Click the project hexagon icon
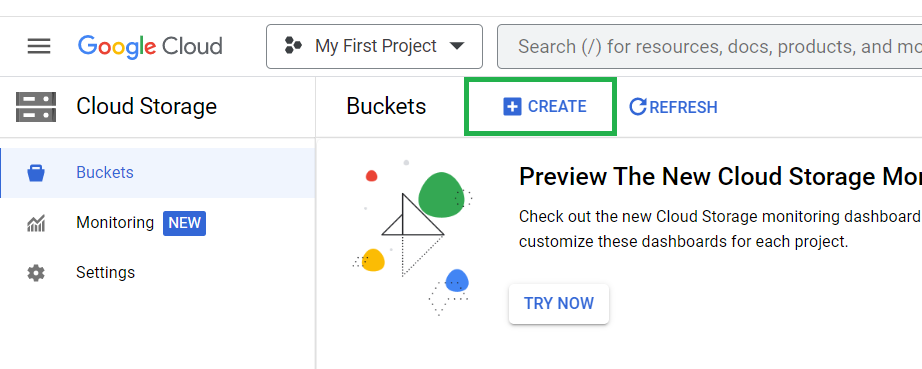The height and width of the screenshot is (369, 922). click(x=293, y=46)
